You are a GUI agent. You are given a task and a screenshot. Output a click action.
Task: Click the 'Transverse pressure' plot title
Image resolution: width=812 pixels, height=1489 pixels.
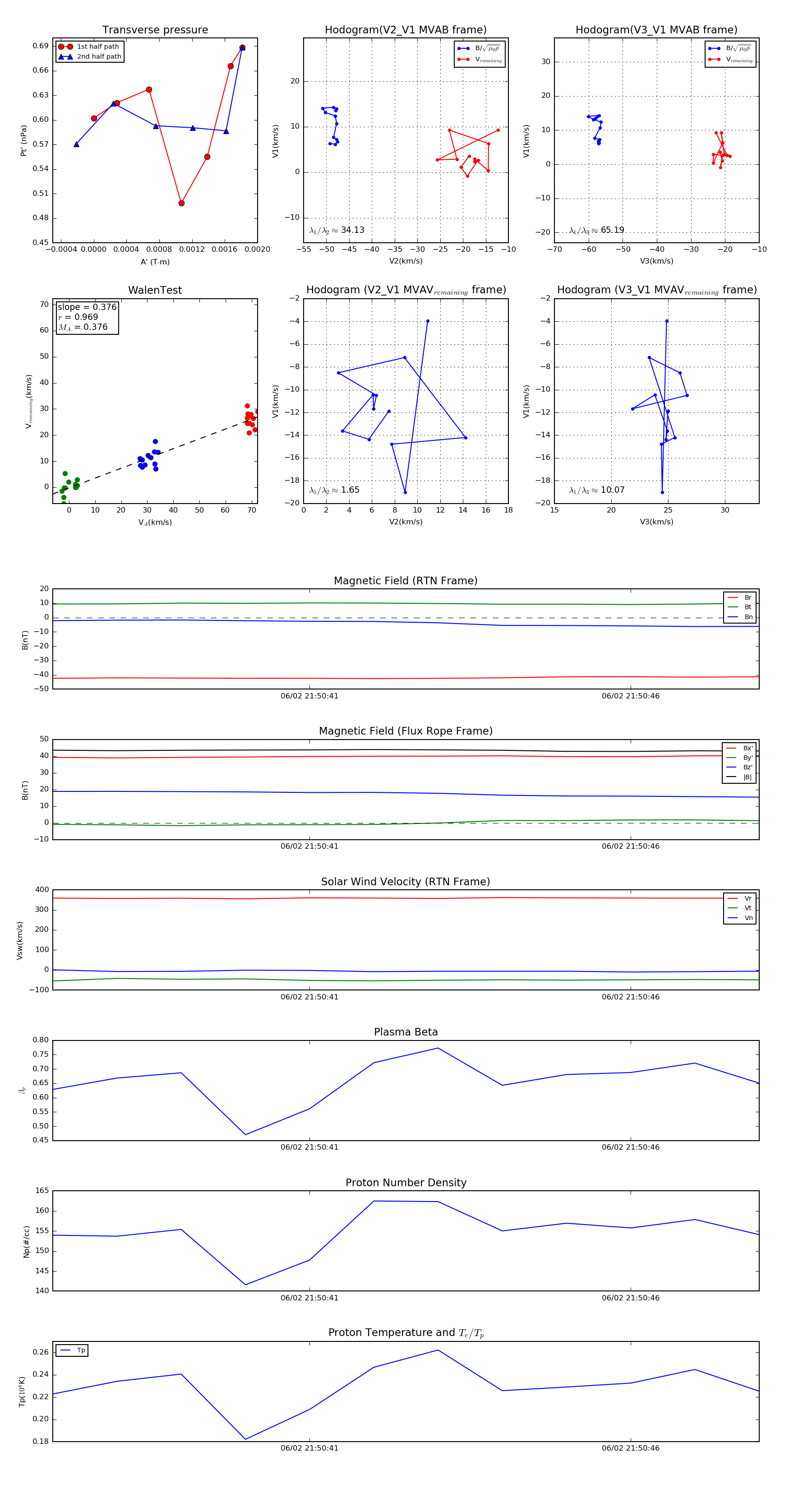155,30
